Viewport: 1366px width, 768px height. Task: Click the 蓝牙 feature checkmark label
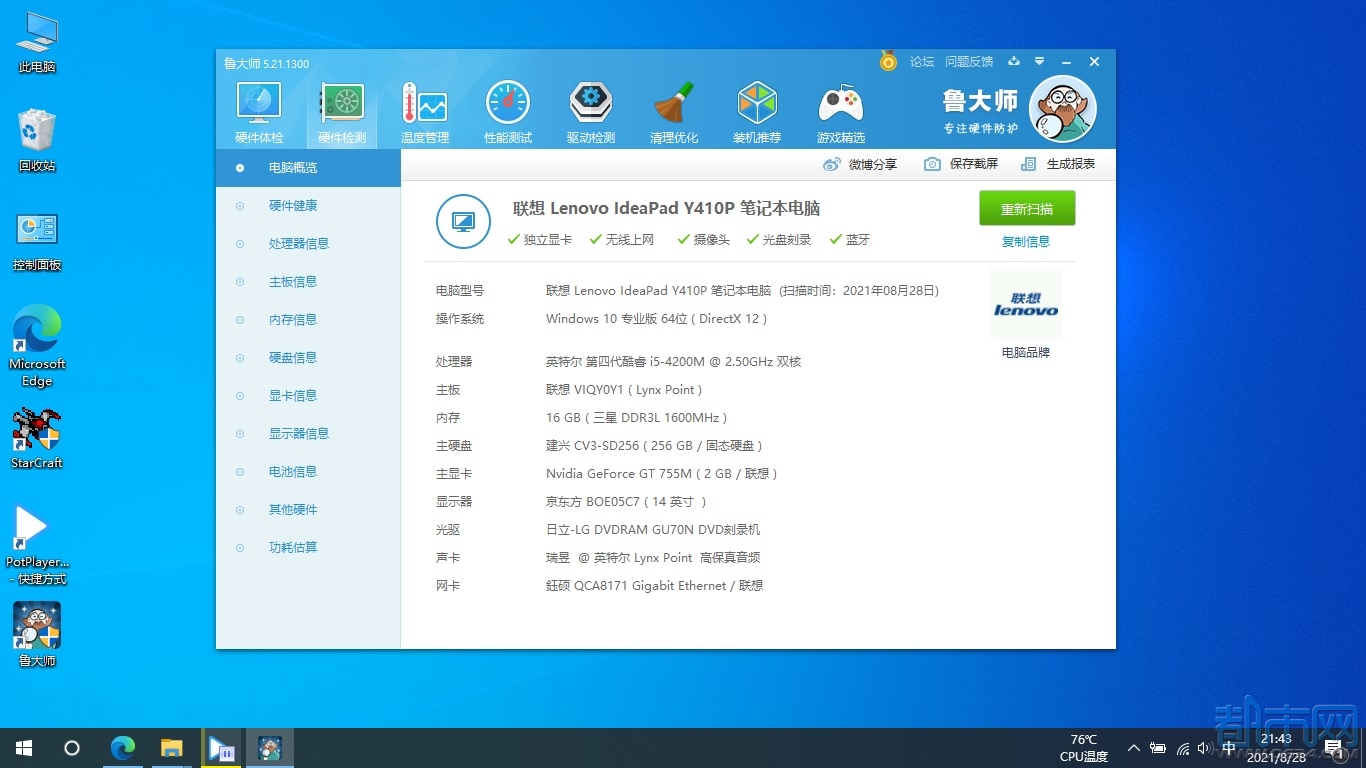click(x=850, y=240)
